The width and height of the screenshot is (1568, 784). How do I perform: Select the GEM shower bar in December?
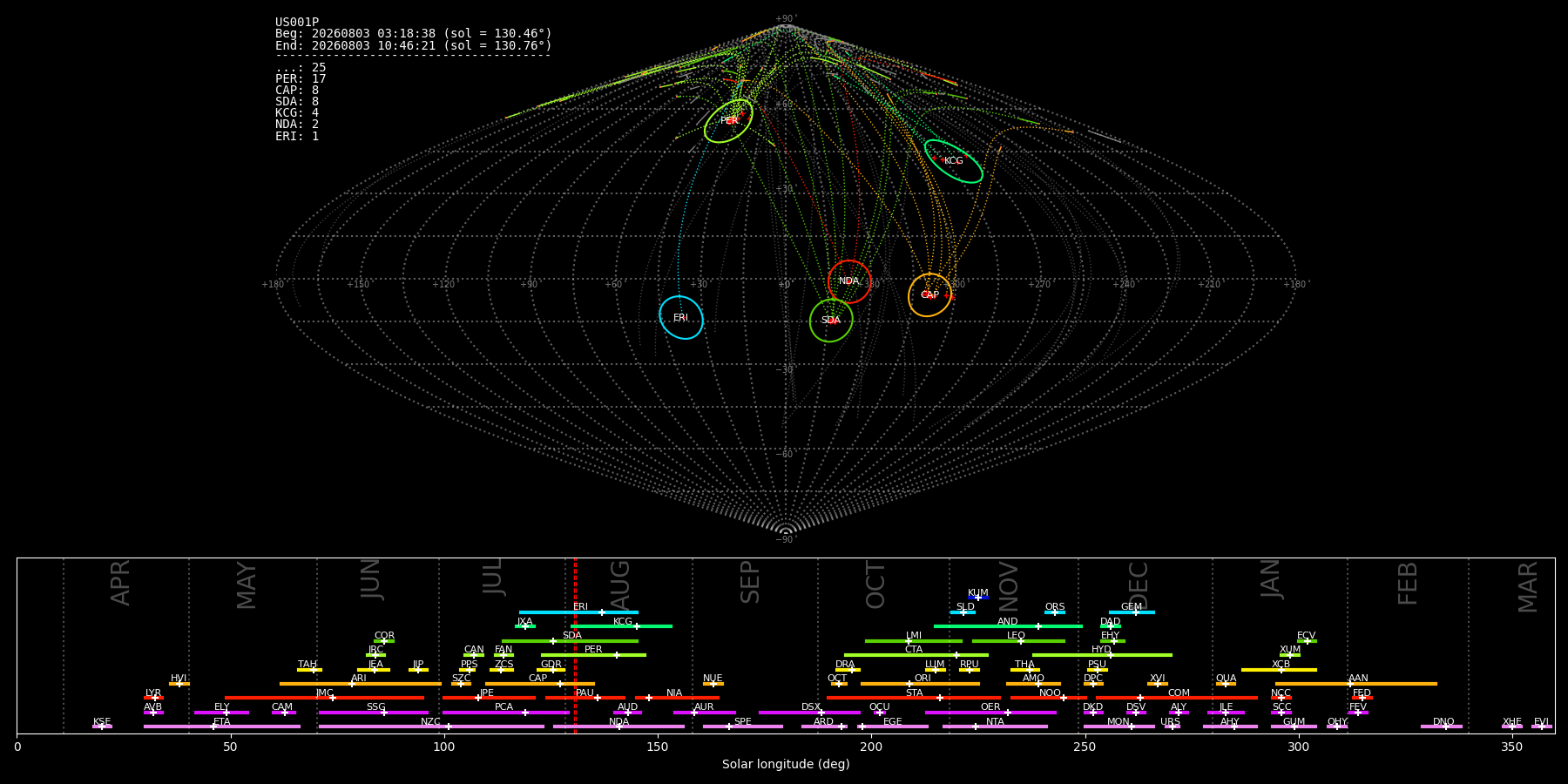(x=1132, y=612)
